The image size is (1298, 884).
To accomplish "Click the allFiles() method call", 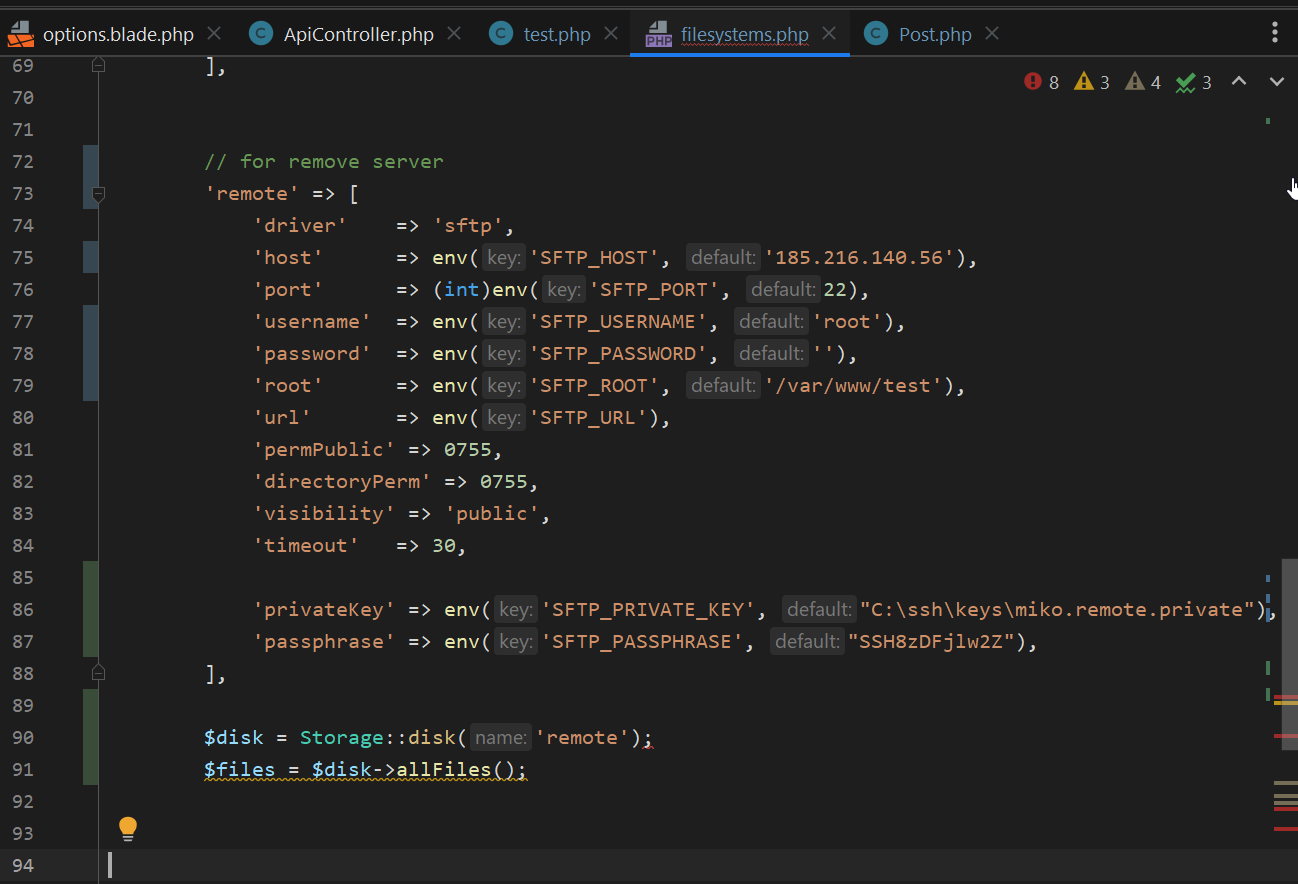I will tap(456, 769).
